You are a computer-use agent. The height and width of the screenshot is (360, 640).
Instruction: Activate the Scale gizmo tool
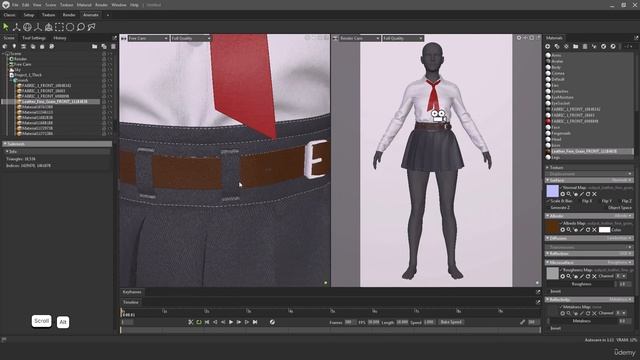click(x=38, y=27)
